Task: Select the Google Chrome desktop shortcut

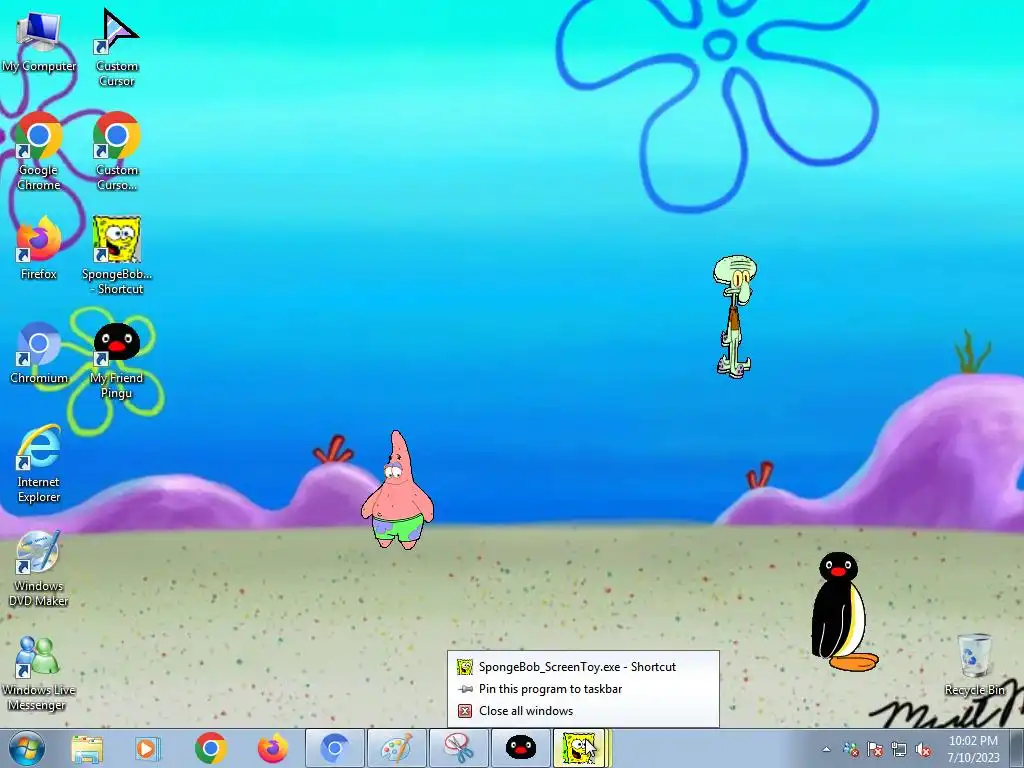Action: (x=39, y=152)
